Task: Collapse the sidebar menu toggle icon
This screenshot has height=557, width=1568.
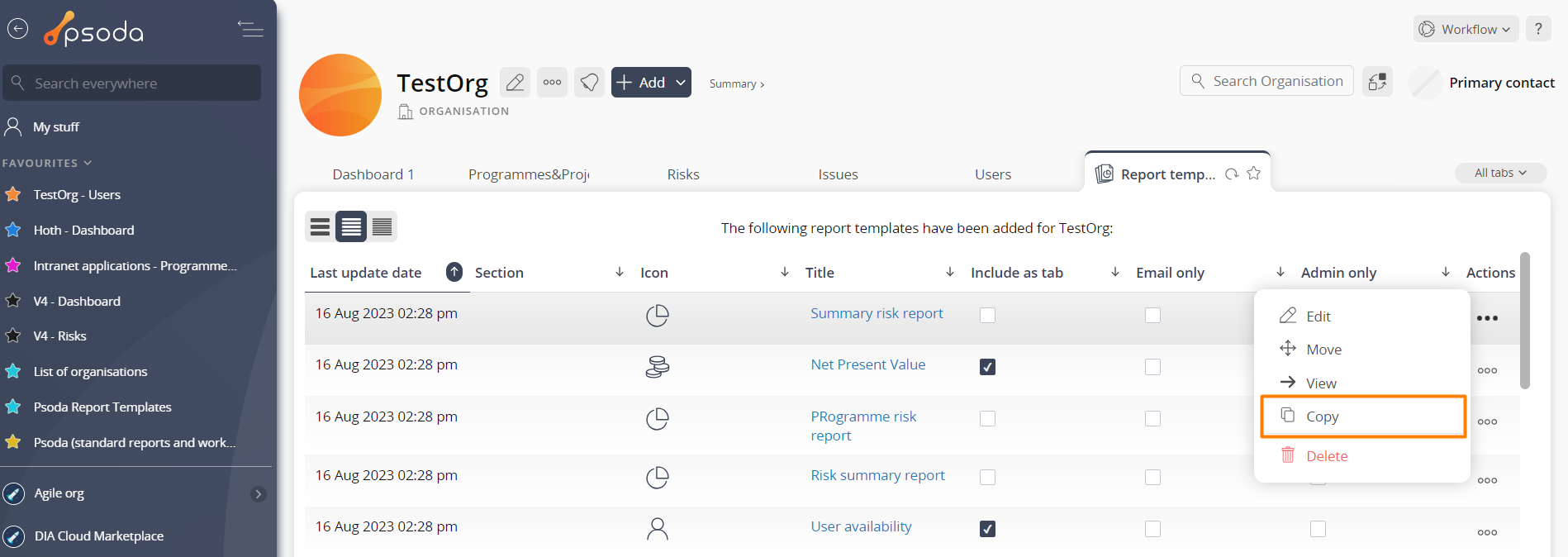Action: point(250,29)
